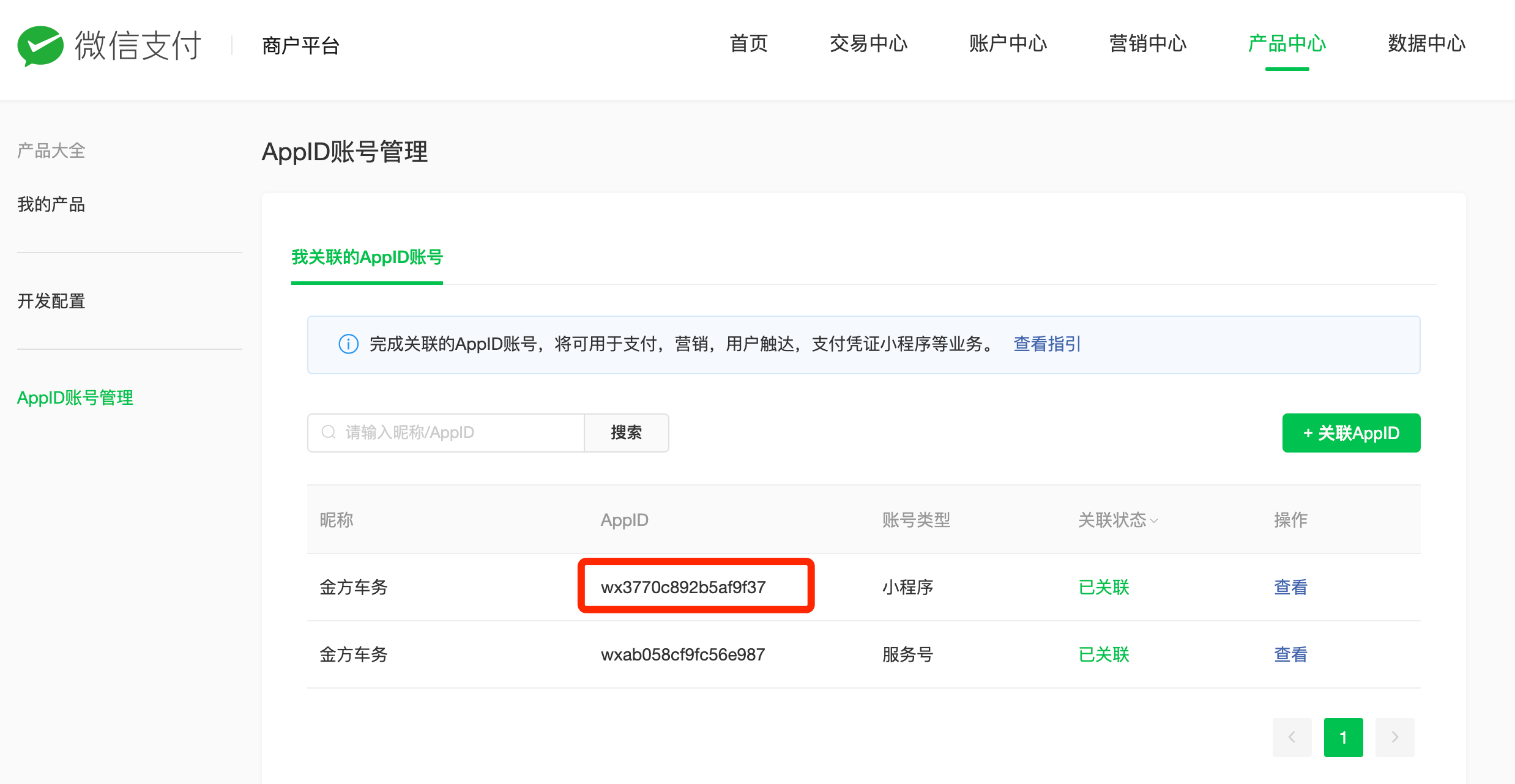Open the 查看指引 link

coord(1047,344)
